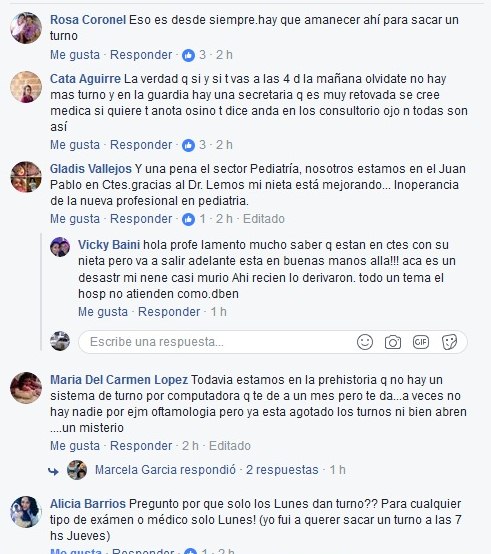Open Rosa Coronel's profile picture
Image resolution: width=491 pixels, height=554 pixels.
coord(26,28)
